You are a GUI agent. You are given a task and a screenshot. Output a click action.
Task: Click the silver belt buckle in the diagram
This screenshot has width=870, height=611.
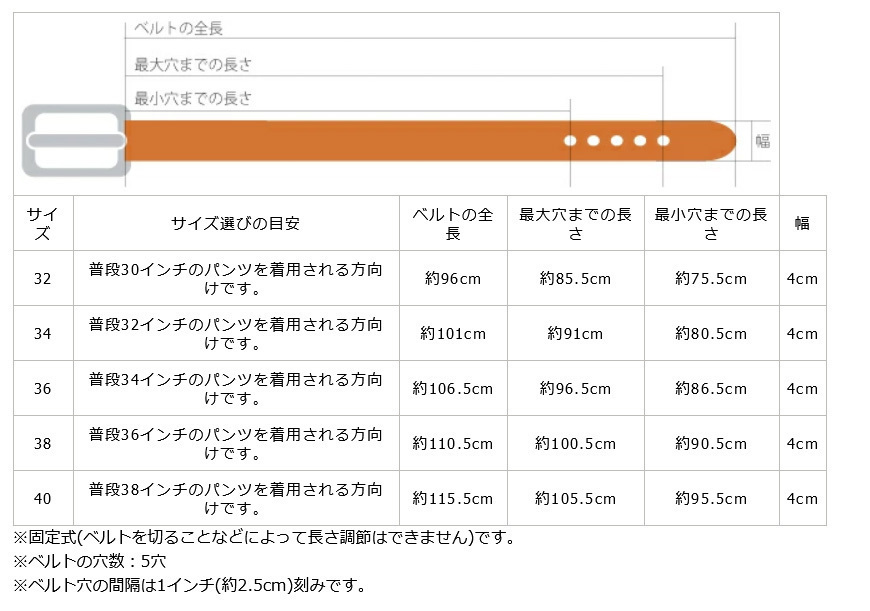point(76,140)
